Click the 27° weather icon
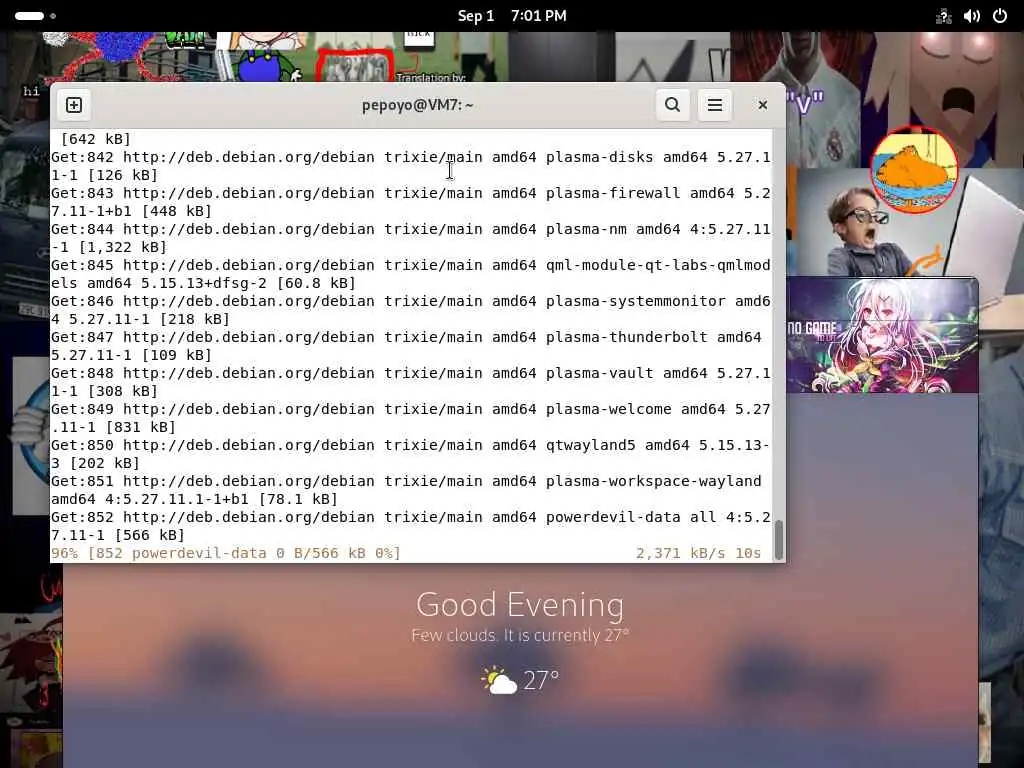This screenshot has width=1024, height=768. point(500,680)
